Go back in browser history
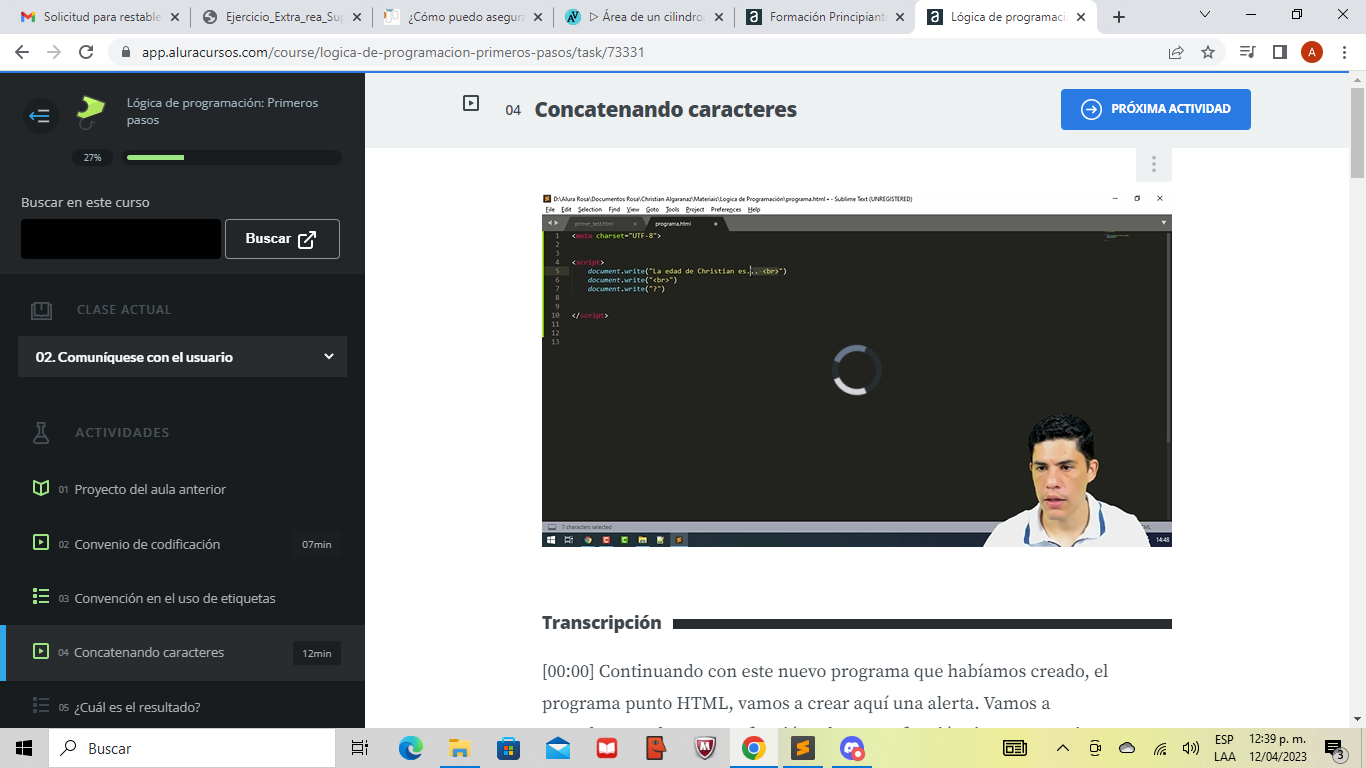Viewport: 1366px width, 768px height. tap(22, 52)
